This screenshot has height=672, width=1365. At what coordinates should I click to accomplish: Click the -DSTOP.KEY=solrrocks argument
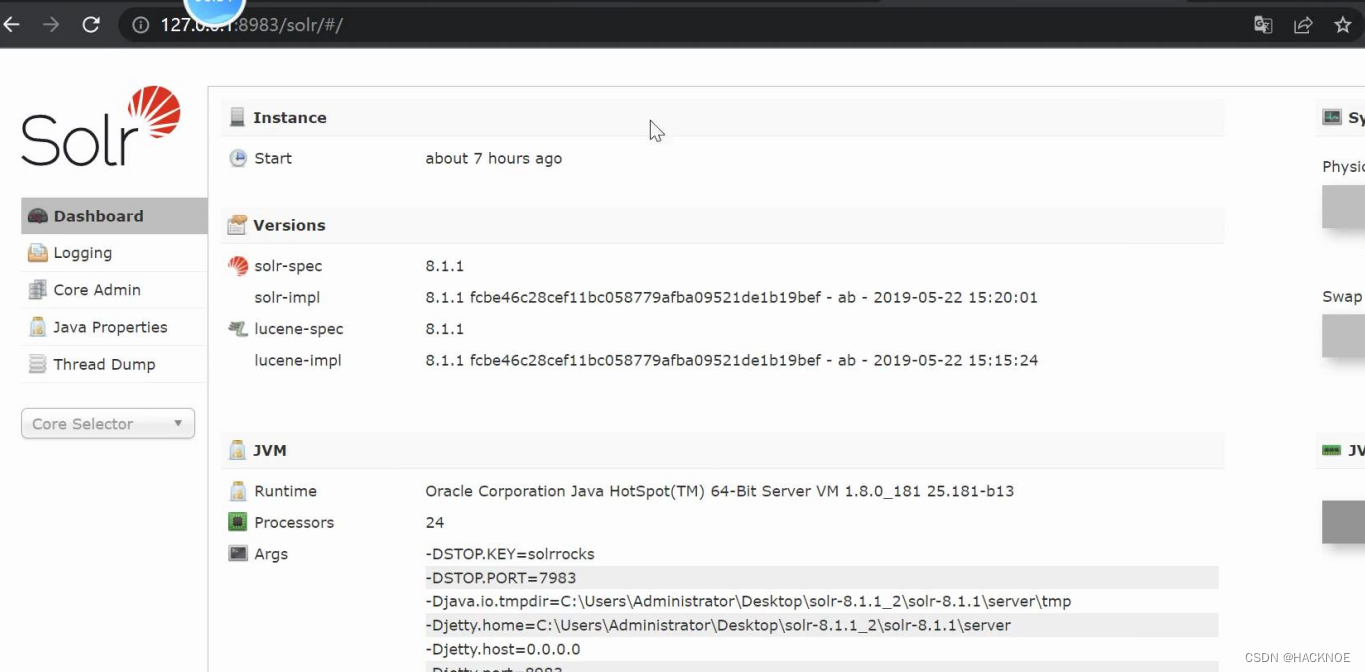click(510, 554)
